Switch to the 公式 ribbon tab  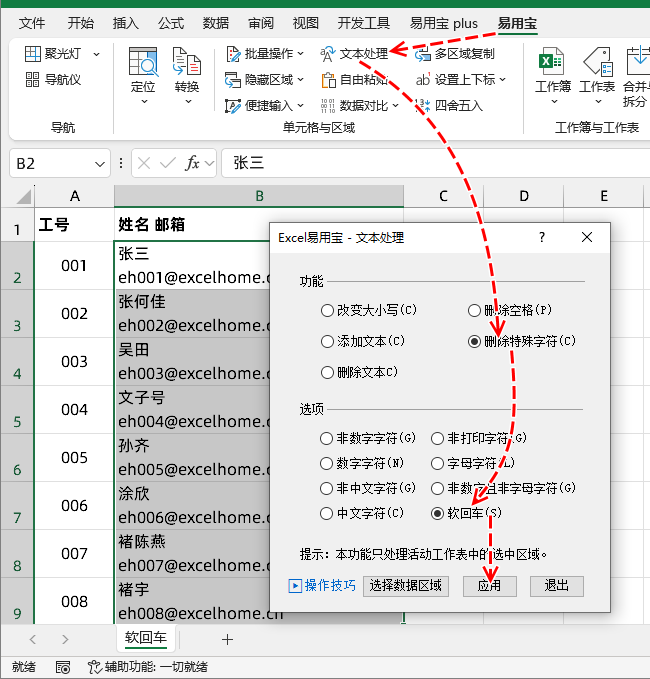pos(171,23)
